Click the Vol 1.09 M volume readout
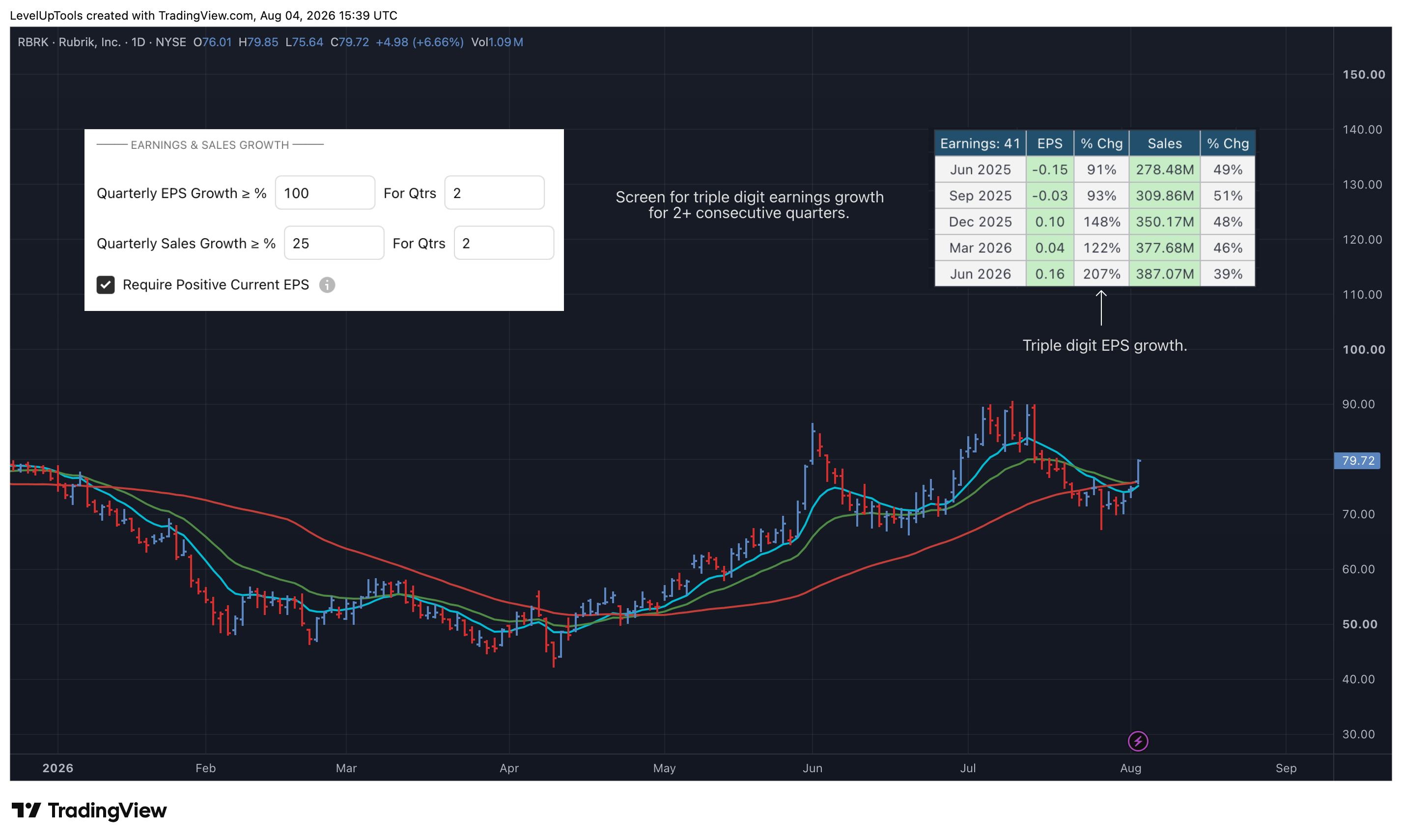Image resolution: width=1402 pixels, height=840 pixels. [x=497, y=42]
